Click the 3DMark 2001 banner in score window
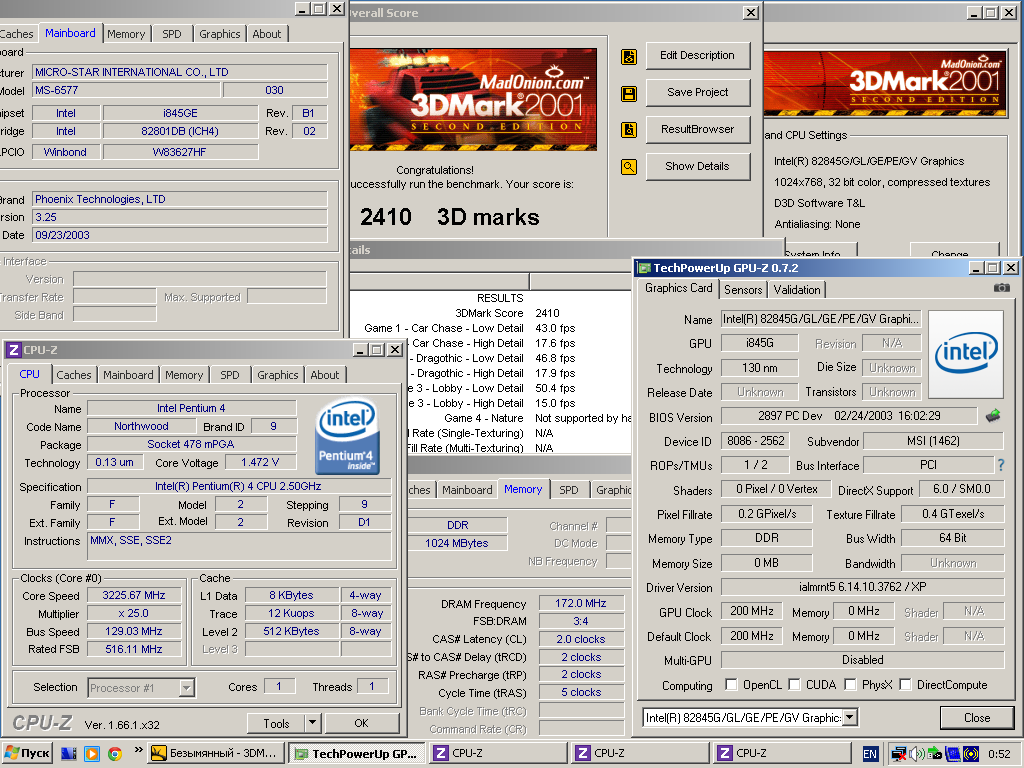Viewport: 1024px width, 768px height. point(473,99)
